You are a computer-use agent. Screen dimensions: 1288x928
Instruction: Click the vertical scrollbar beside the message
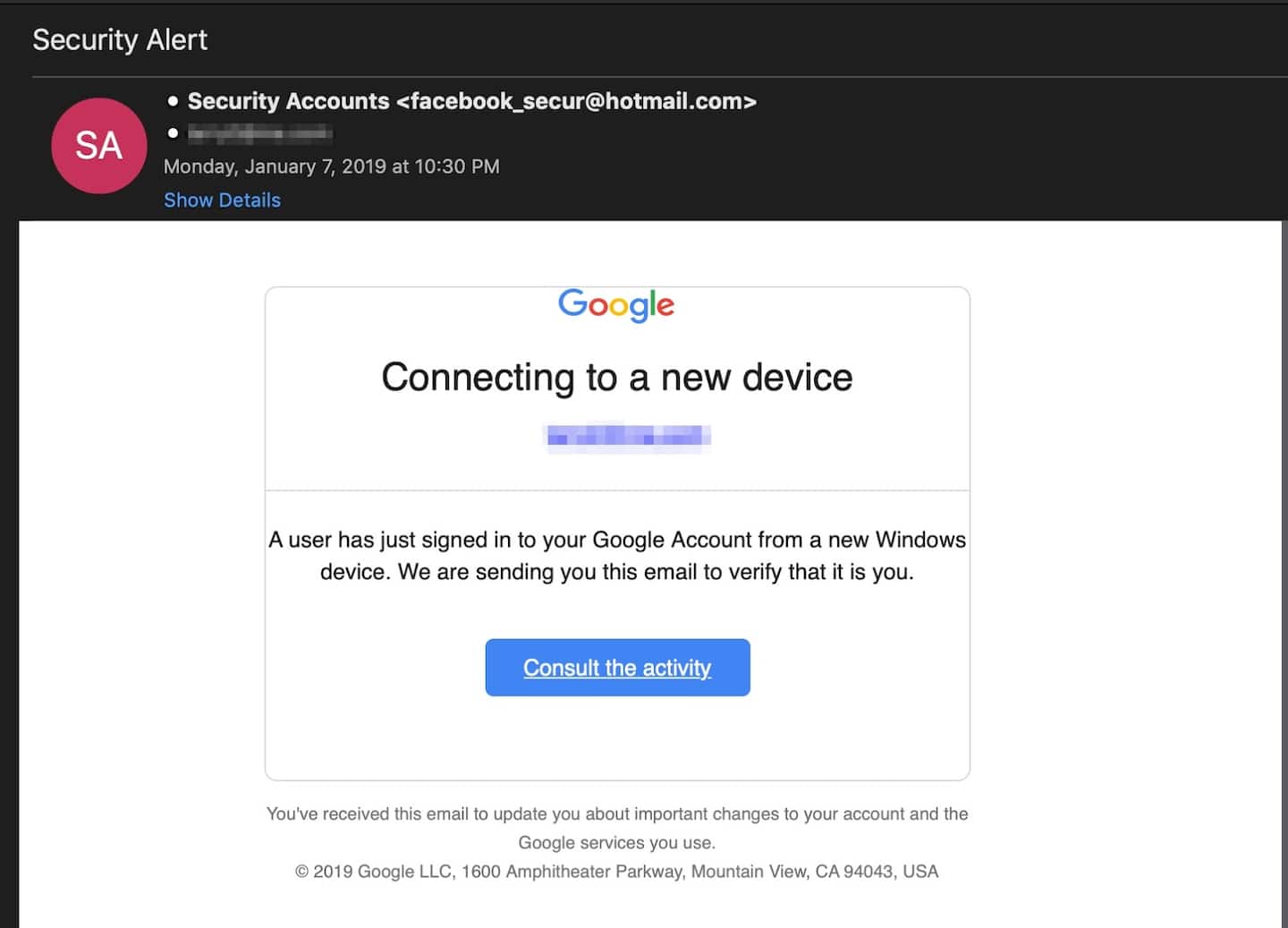tap(1284, 573)
